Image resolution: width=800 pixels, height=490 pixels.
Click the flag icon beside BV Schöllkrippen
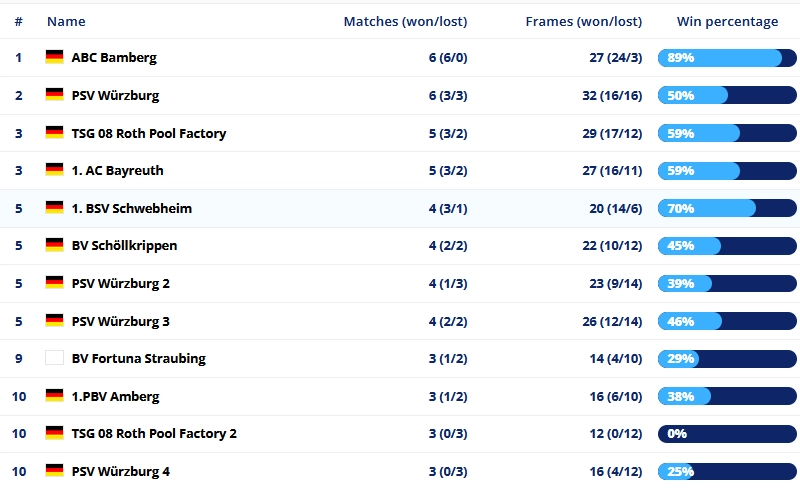point(54,246)
